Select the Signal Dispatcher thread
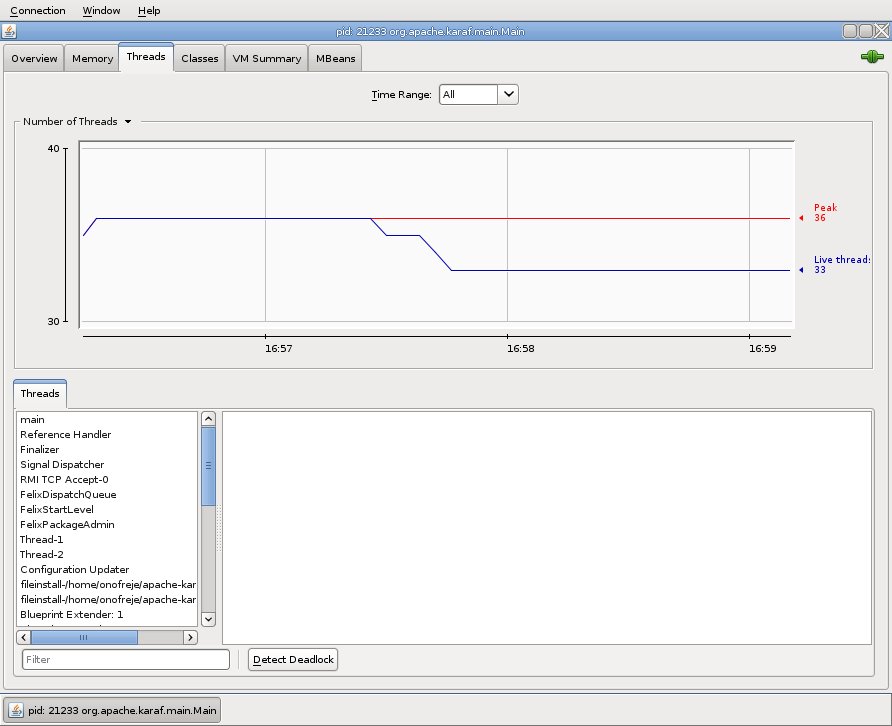 coord(62,464)
